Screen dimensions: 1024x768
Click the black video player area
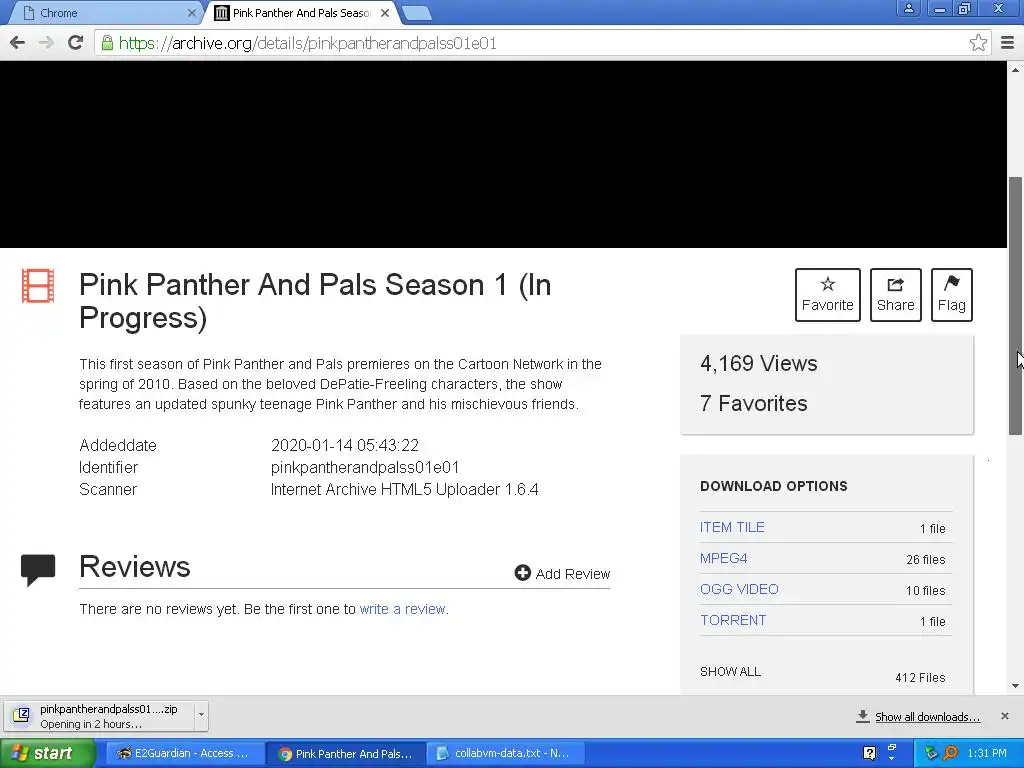click(504, 154)
